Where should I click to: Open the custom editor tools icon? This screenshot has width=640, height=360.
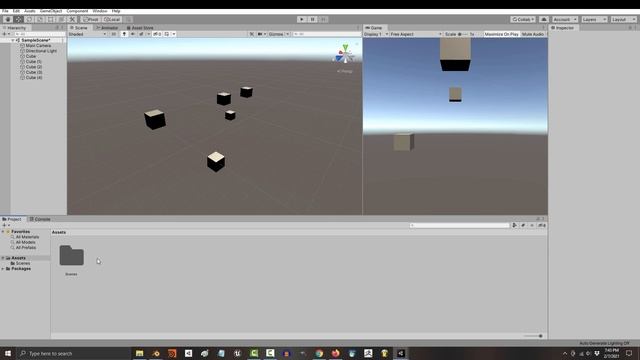72,19
